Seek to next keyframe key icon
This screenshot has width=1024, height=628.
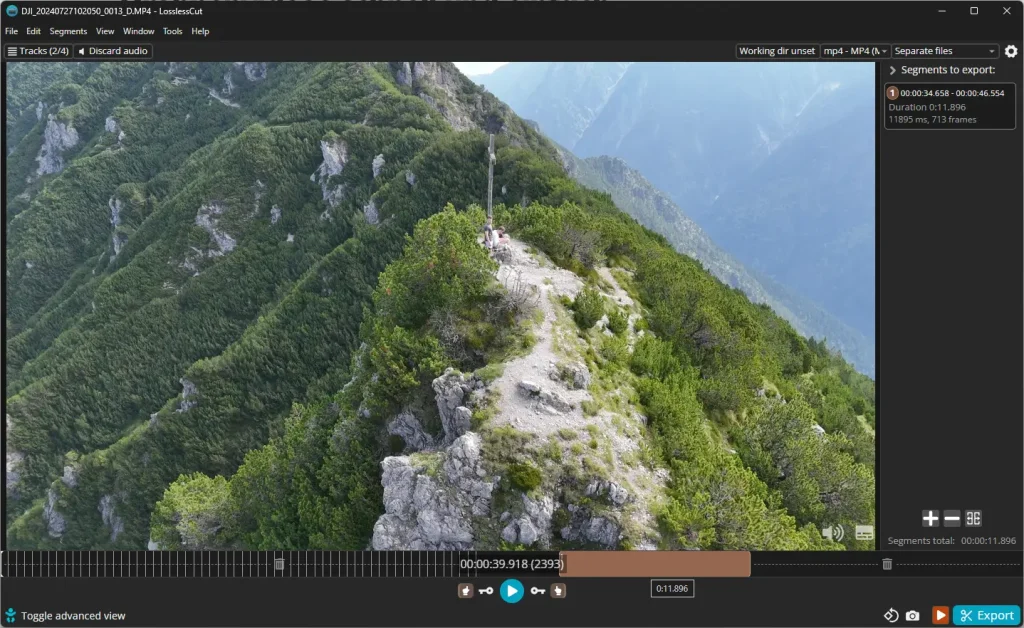537,591
